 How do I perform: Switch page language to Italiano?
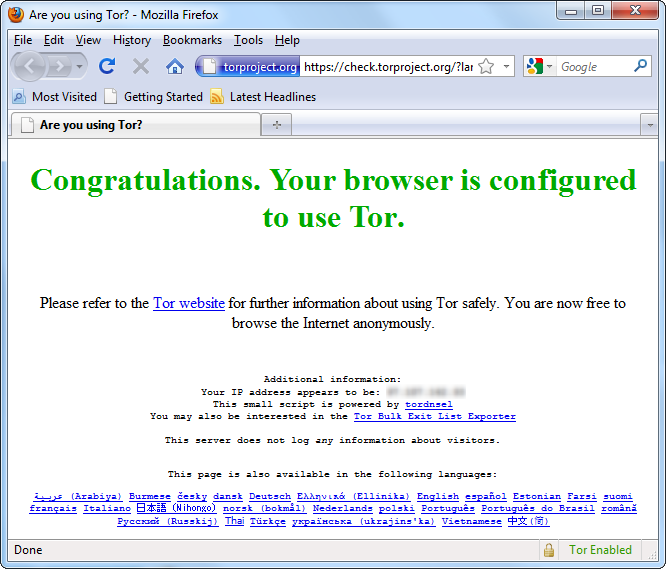107,508
